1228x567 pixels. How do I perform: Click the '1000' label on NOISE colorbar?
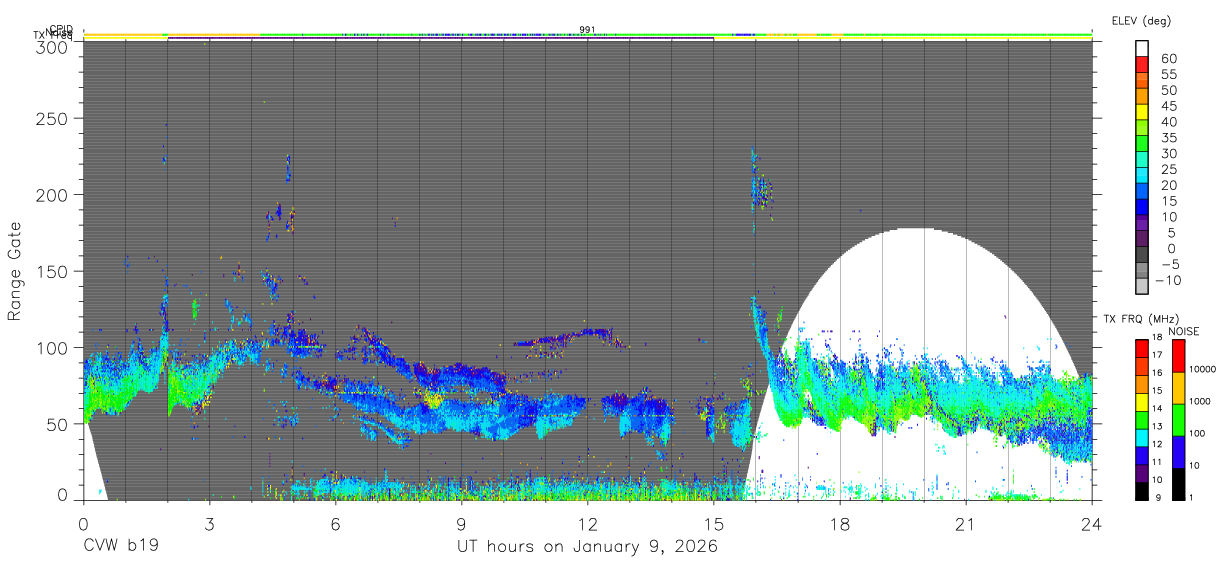[x=1201, y=401]
